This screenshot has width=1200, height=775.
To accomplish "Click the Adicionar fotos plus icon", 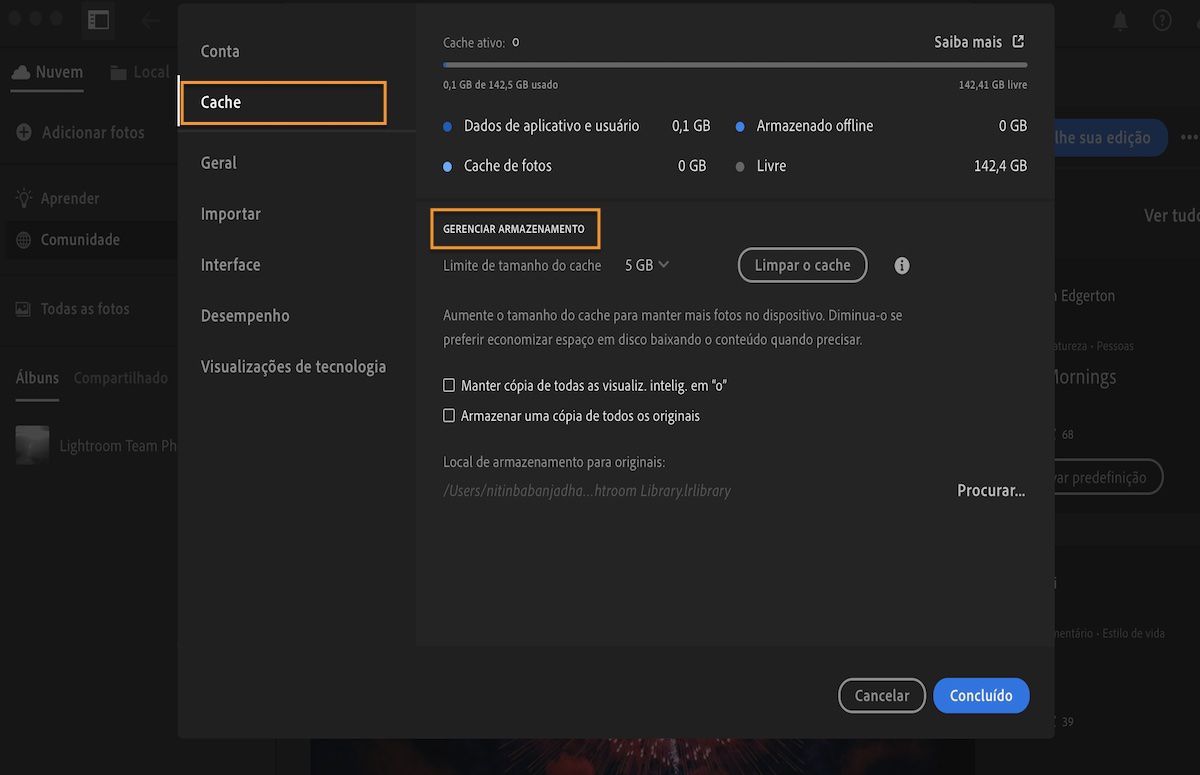I will tap(23, 132).
